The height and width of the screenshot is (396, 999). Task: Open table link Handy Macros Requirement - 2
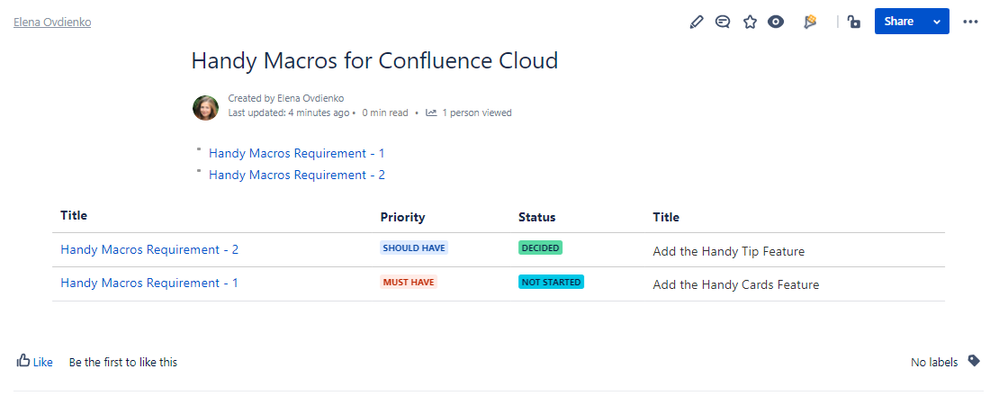pos(149,250)
